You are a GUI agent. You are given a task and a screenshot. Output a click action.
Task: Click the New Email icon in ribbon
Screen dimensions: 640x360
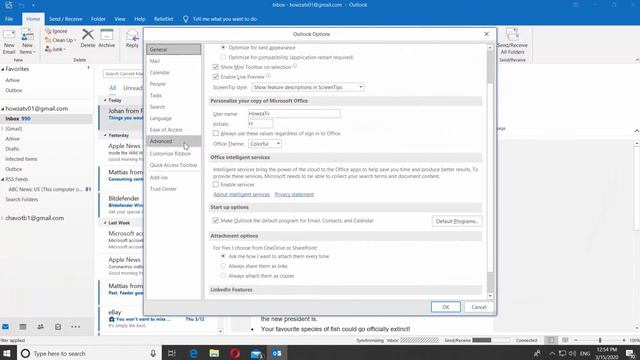[9, 35]
